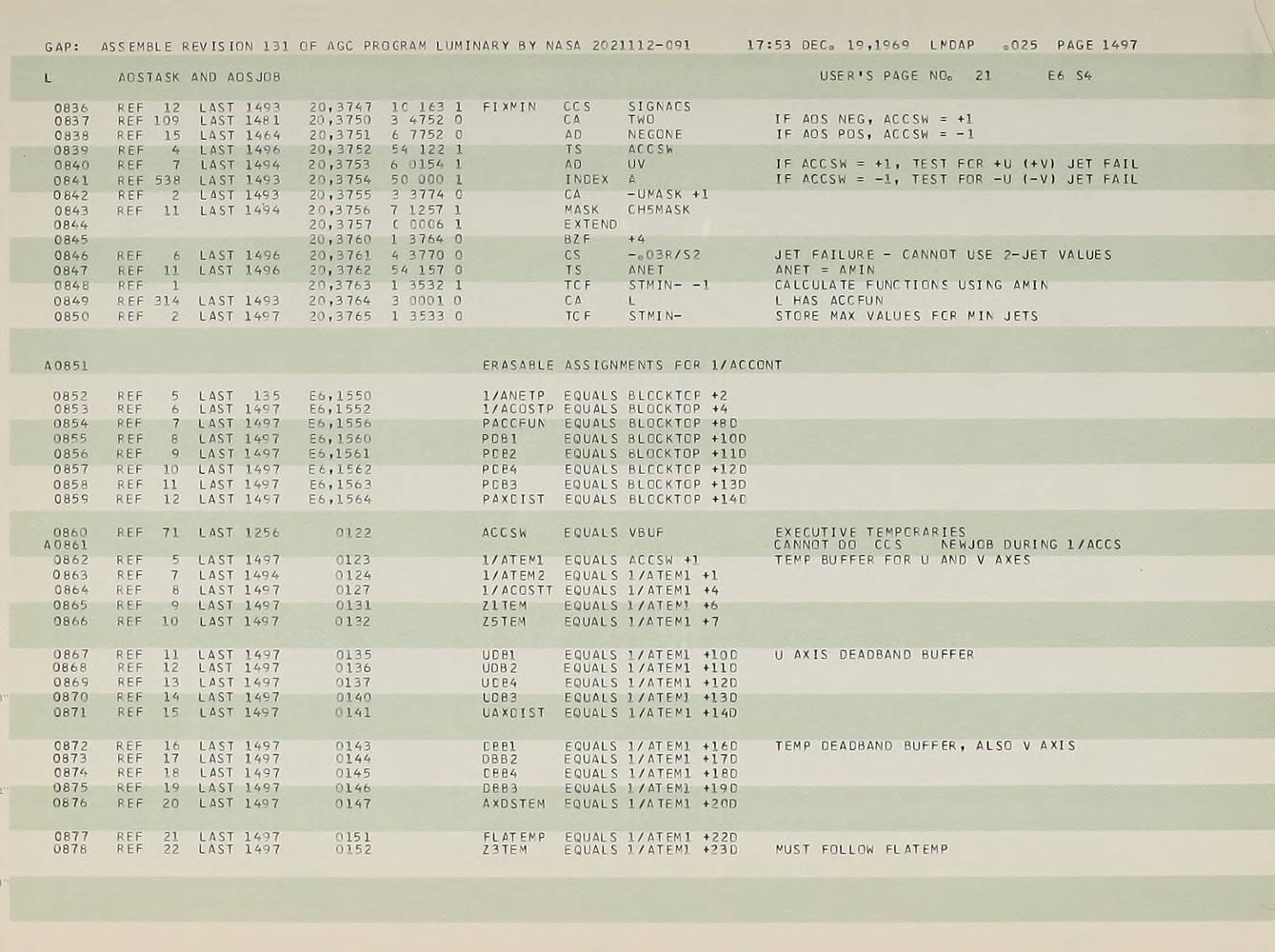This screenshot has height=952, width=1275.
Task: Click line number 0839
Action: coord(71,150)
